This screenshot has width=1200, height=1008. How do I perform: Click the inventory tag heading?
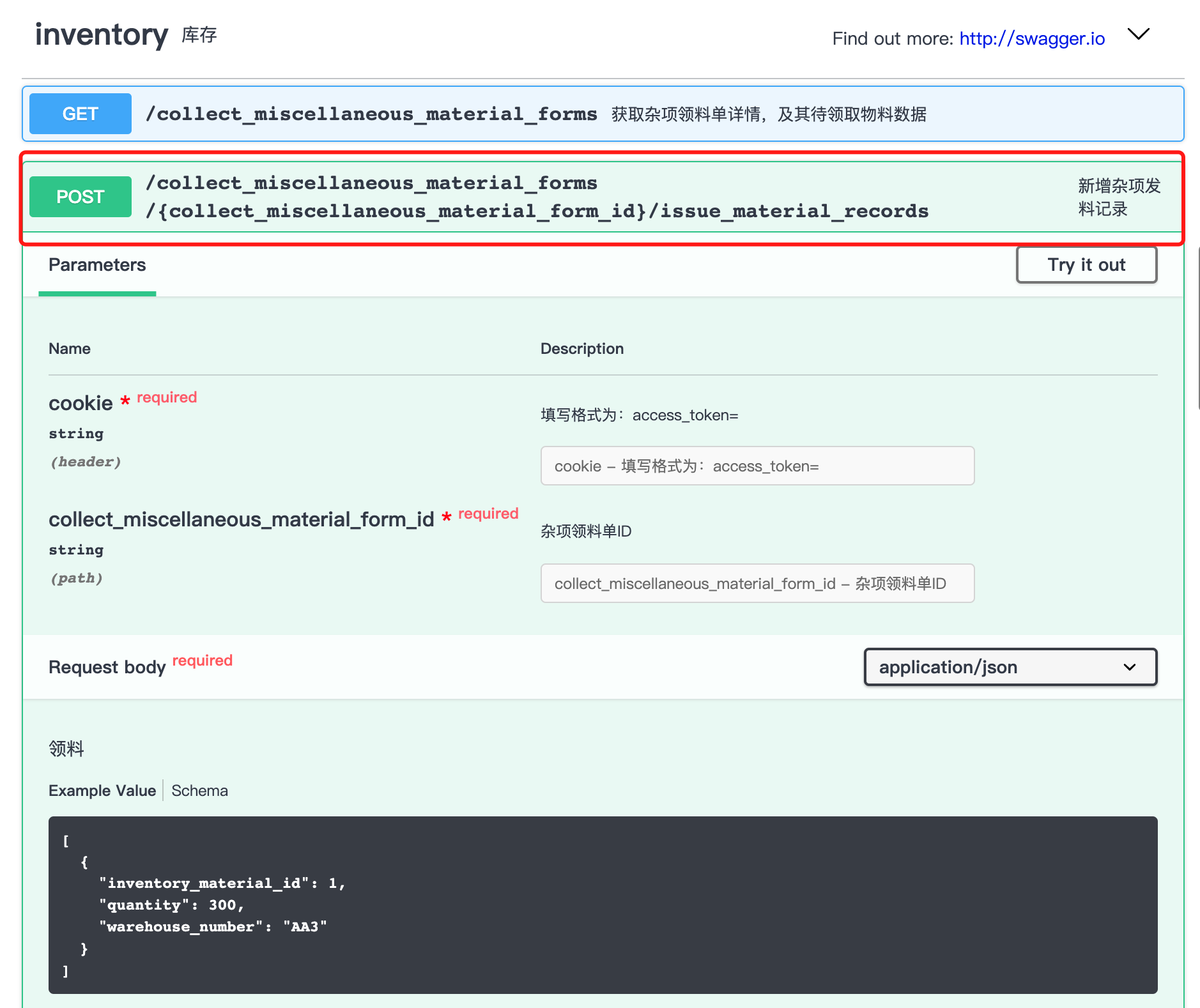click(102, 34)
